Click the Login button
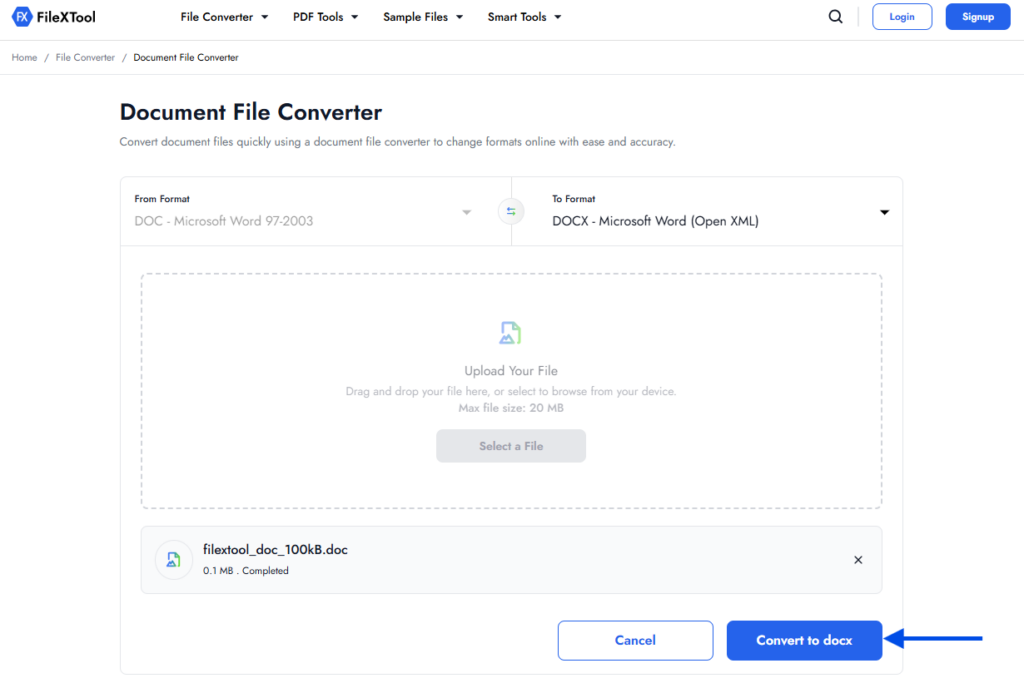Image resolution: width=1024 pixels, height=683 pixels. [902, 17]
